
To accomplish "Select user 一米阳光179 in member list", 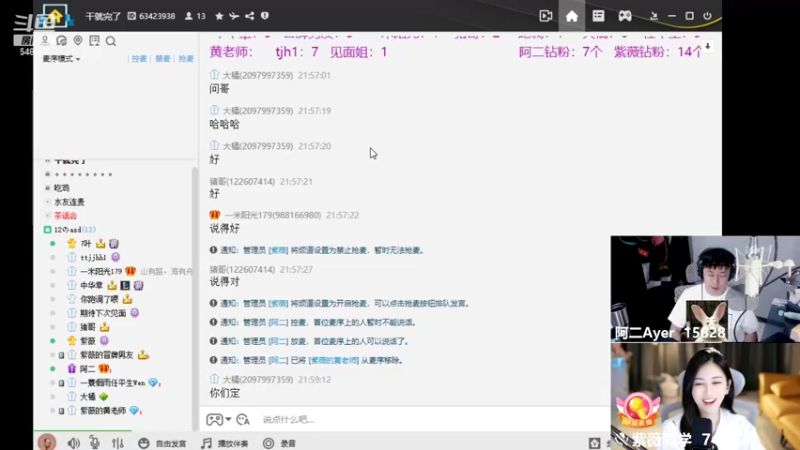I will point(101,271).
